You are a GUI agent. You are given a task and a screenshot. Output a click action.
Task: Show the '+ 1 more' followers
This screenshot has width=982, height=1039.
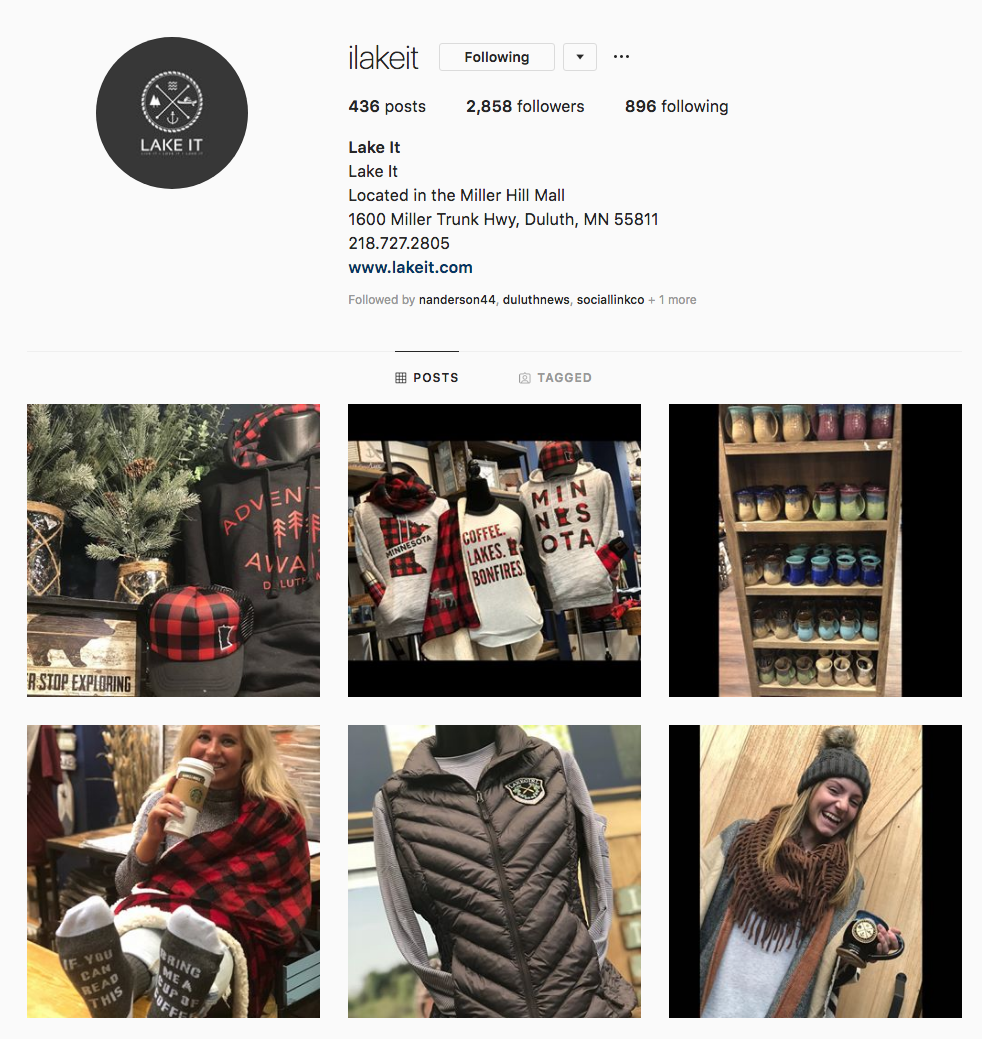point(672,300)
